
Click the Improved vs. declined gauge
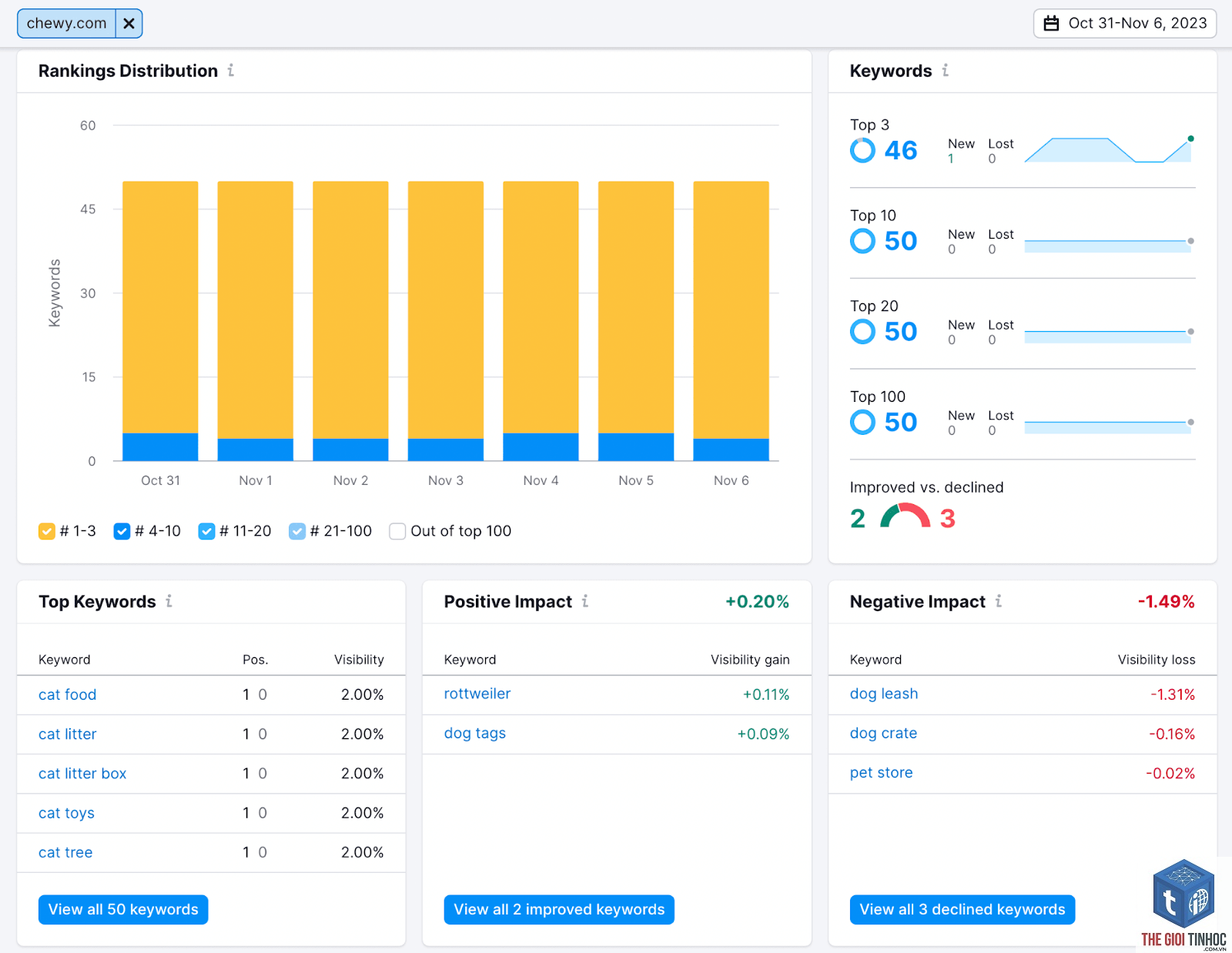click(x=905, y=516)
